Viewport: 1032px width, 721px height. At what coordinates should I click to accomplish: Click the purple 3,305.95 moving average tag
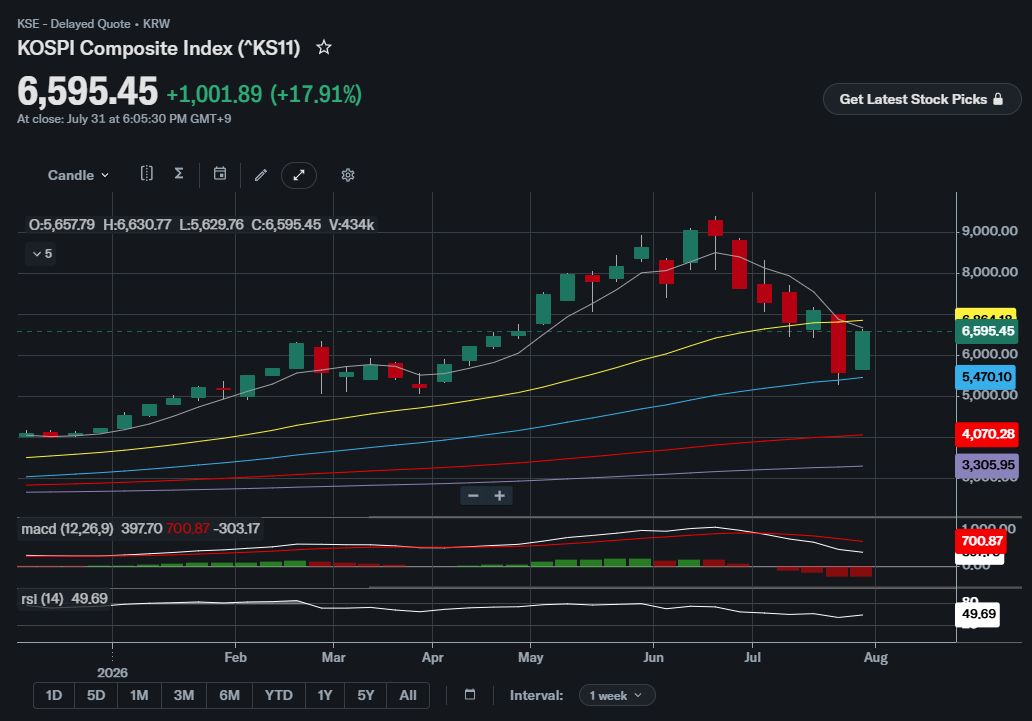[987, 465]
